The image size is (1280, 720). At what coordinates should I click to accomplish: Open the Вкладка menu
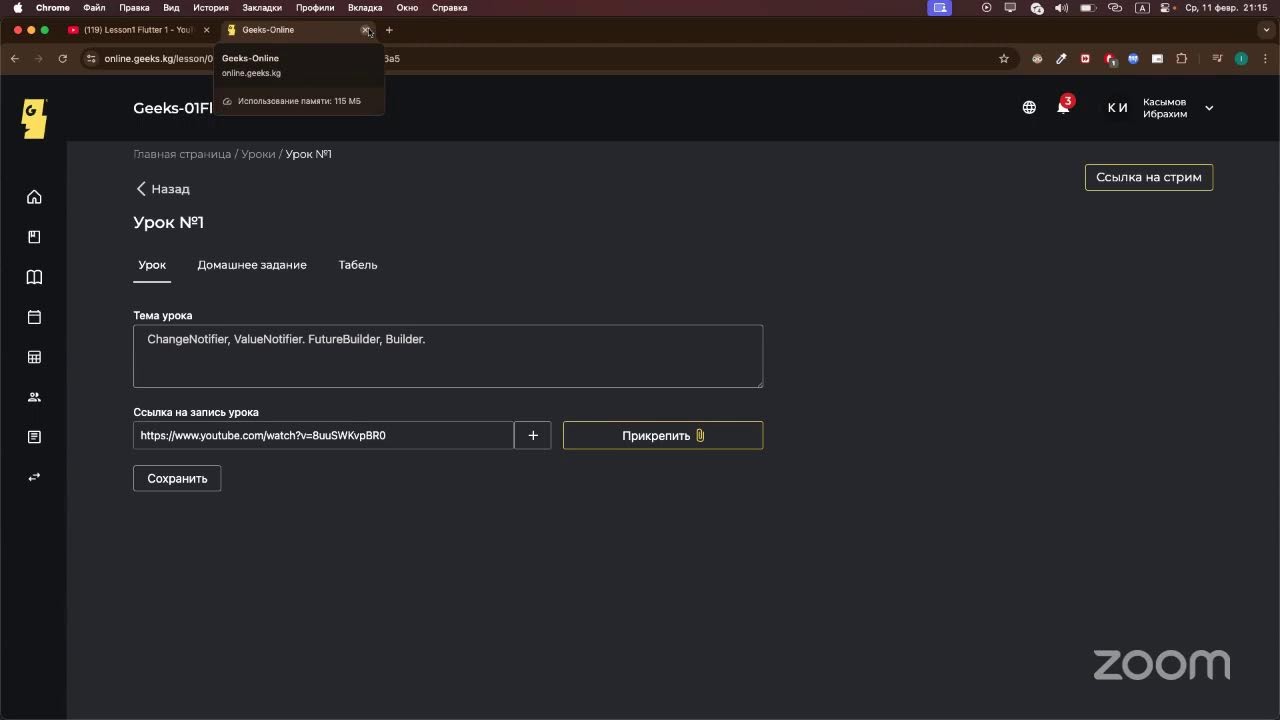point(365,8)
